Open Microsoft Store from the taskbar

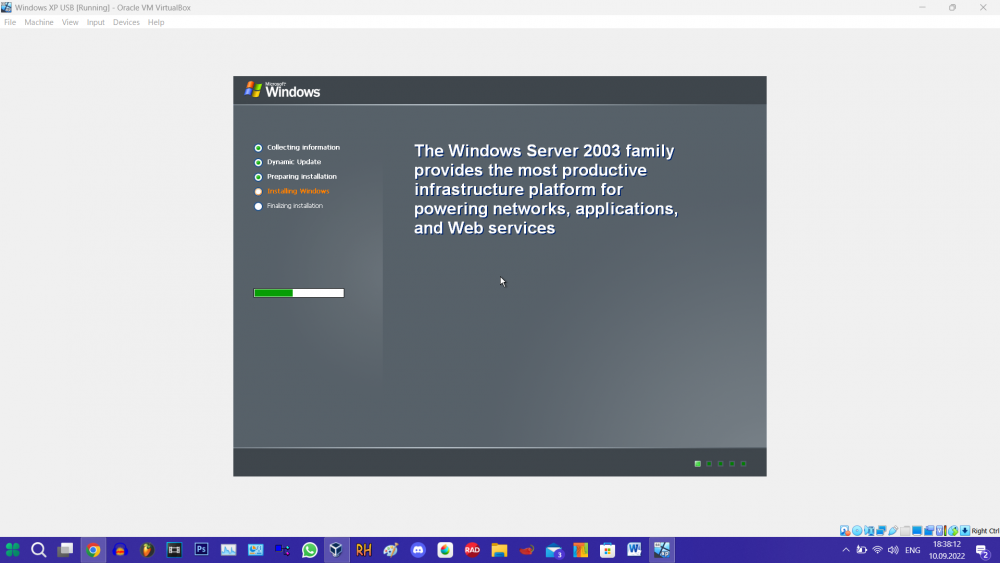tap(607, 550)
